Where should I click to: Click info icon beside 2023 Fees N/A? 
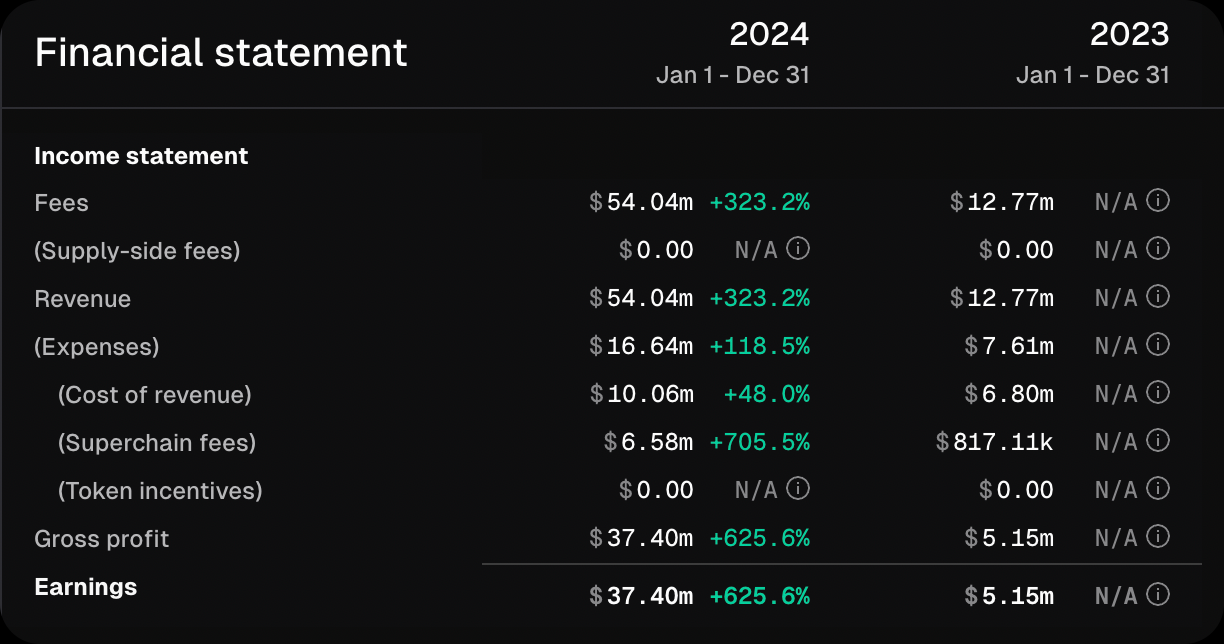[1158, 201]
